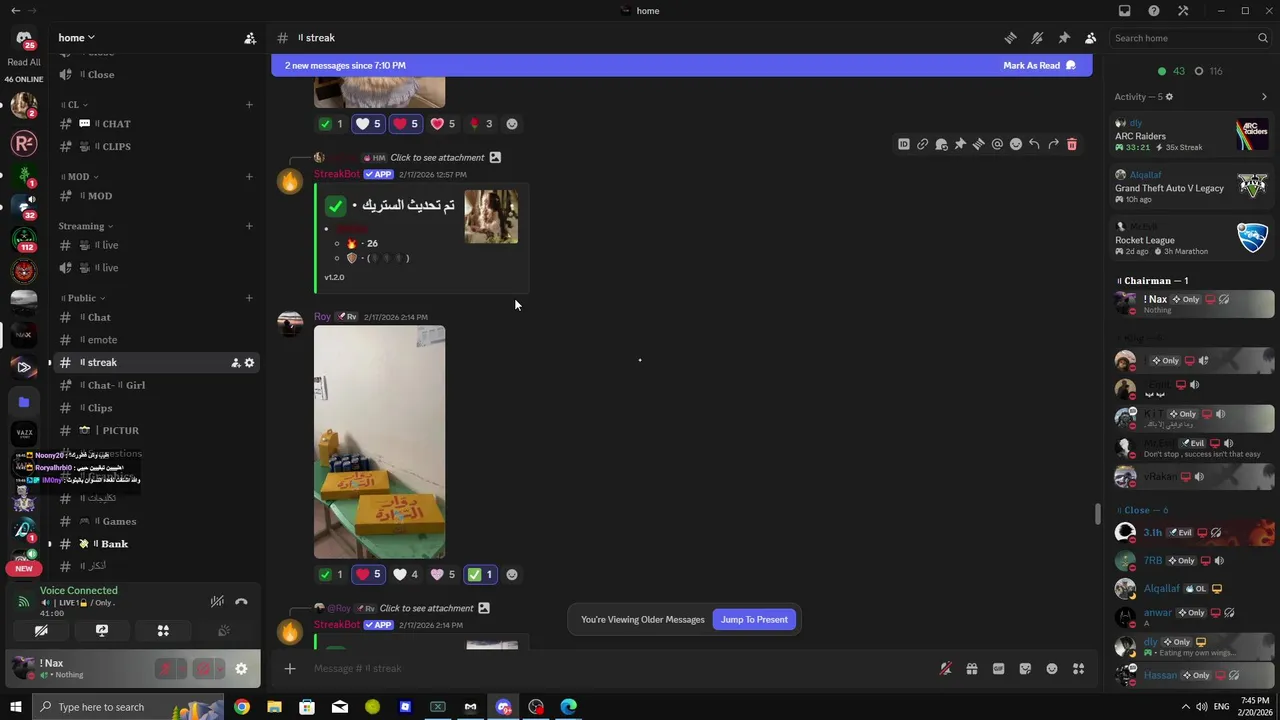Click Windows Start button
1280x720 pixels.
[15, 707]
